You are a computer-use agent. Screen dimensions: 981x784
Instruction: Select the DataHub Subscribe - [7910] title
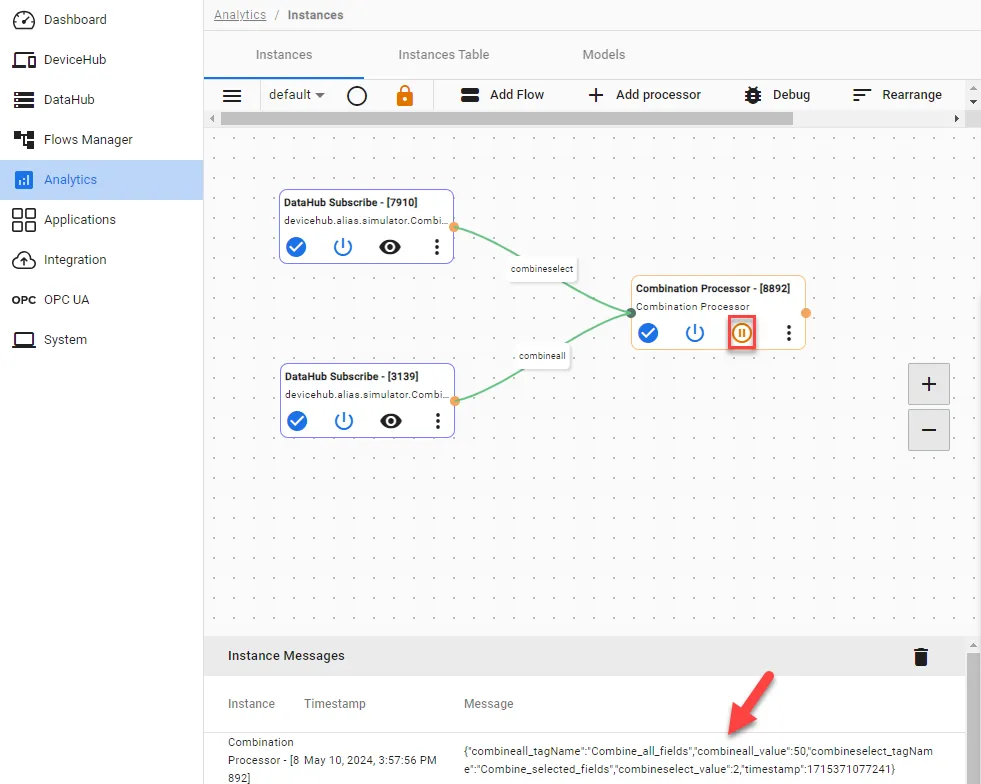click(x=350, y=203)
